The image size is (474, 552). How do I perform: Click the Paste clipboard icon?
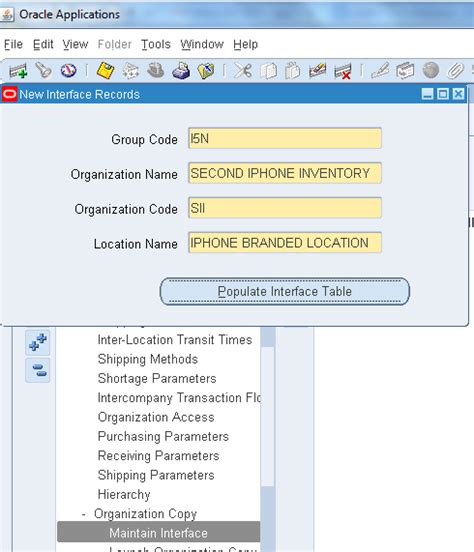click(x=292, y=70)
